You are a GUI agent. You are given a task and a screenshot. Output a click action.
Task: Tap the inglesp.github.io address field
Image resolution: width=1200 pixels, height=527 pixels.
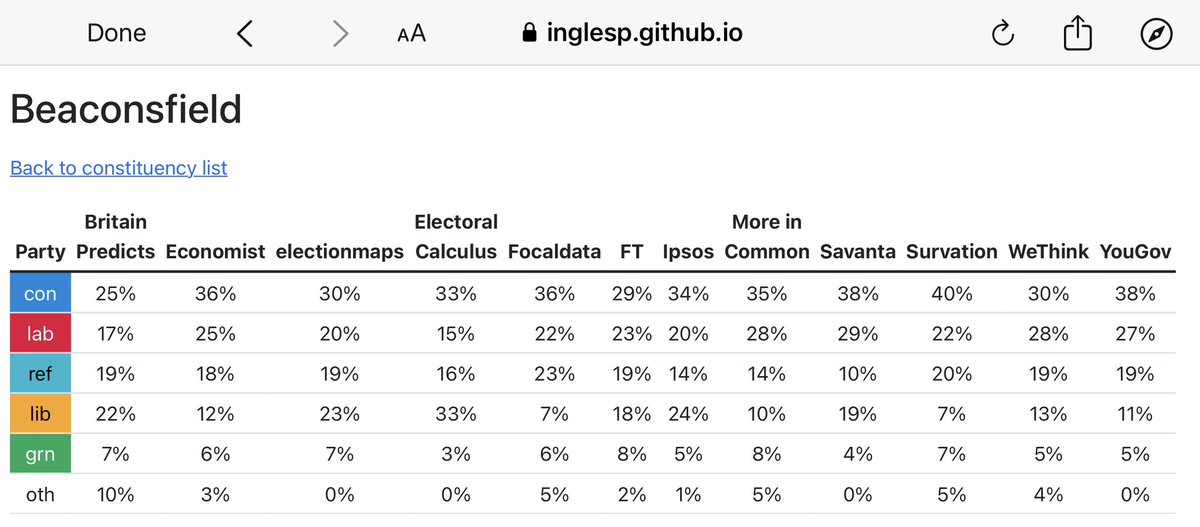click(644, 33)
